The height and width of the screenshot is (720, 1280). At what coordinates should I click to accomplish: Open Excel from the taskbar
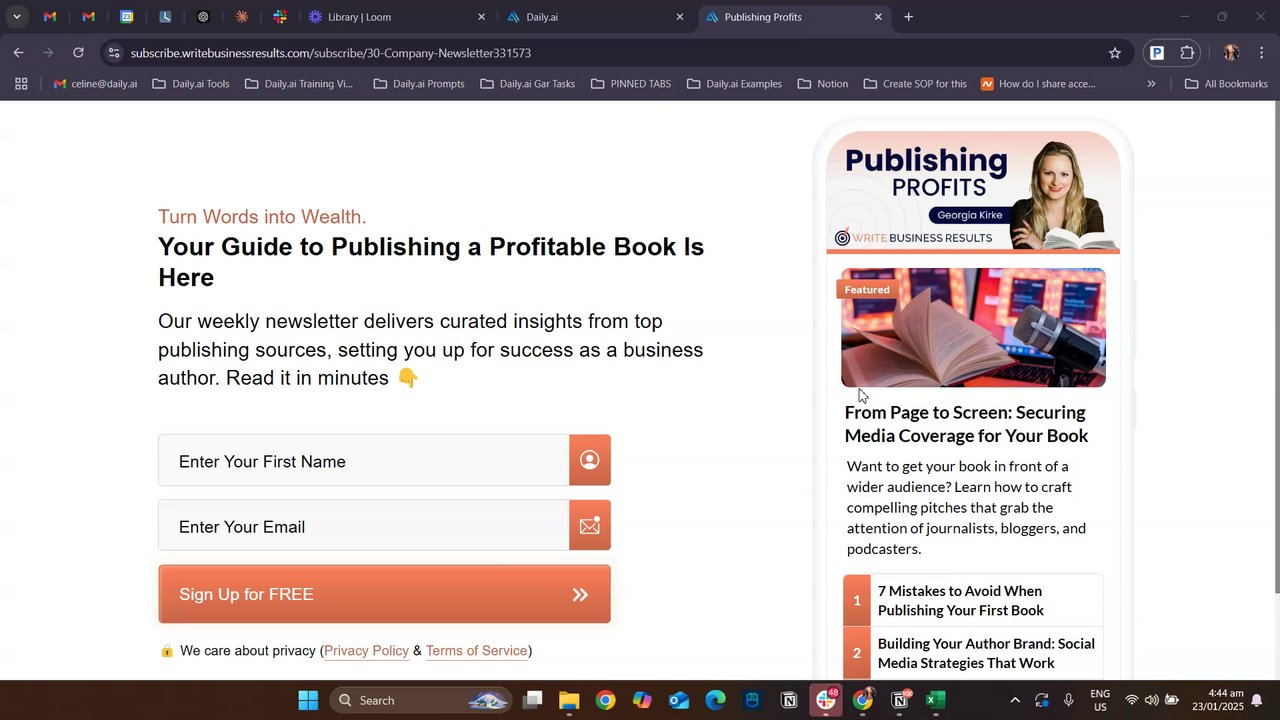pyautogui.click(x=936, y=700)
